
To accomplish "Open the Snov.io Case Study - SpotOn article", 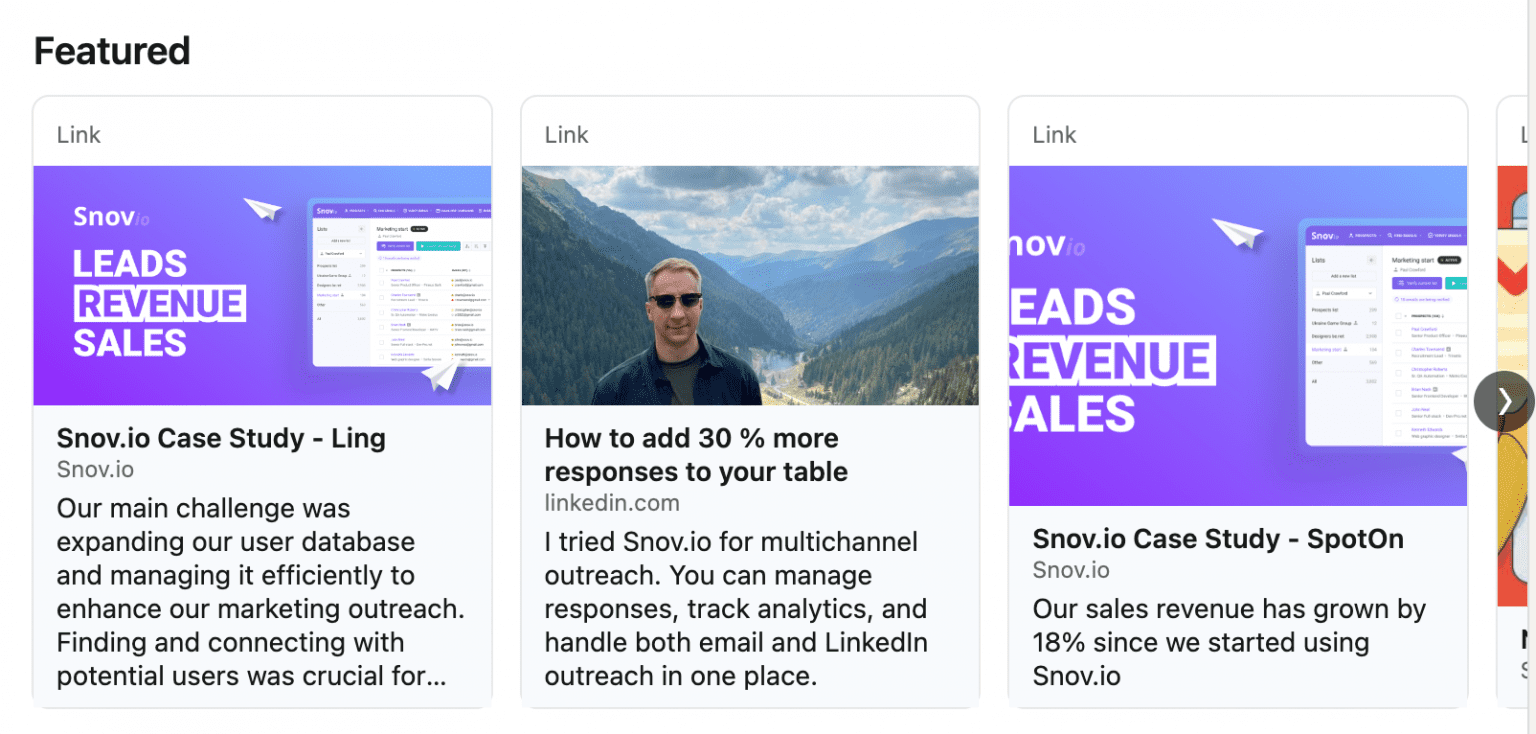I will click(x=1218, y=538).
